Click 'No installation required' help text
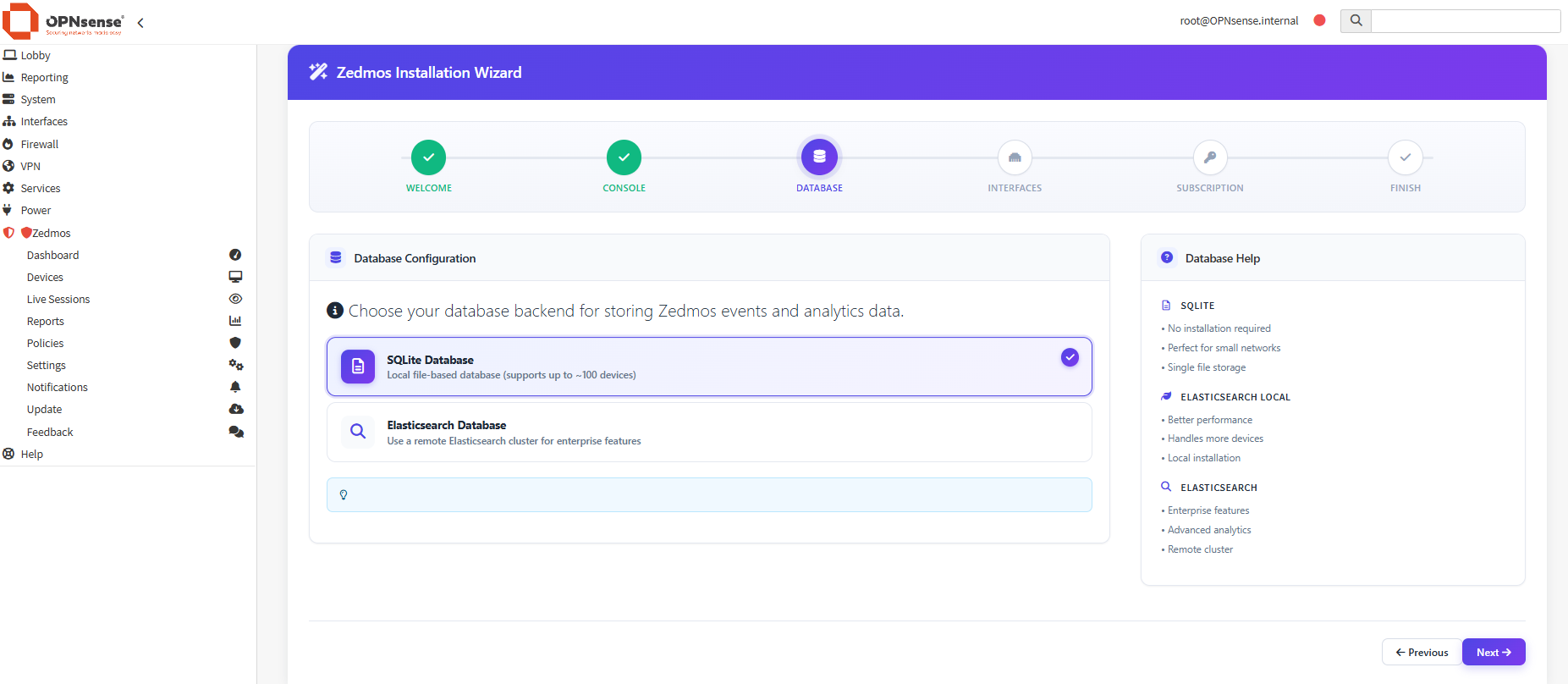1568x684 pixels. (1219, 328)
